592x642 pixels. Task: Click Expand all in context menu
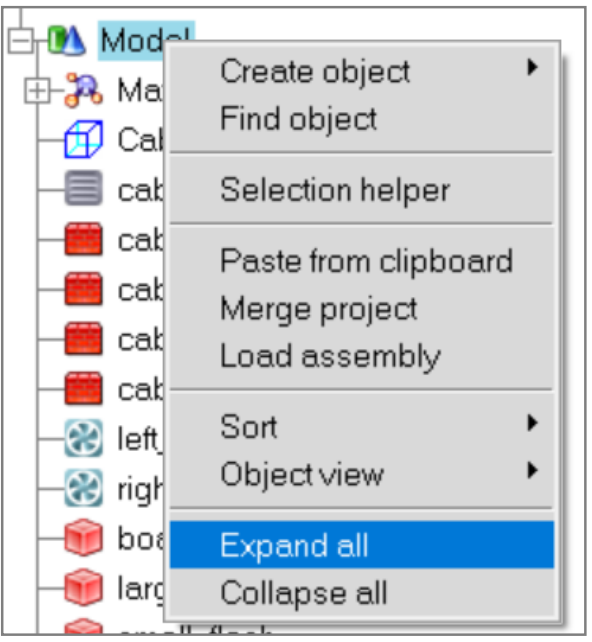(x=362, y=545)
